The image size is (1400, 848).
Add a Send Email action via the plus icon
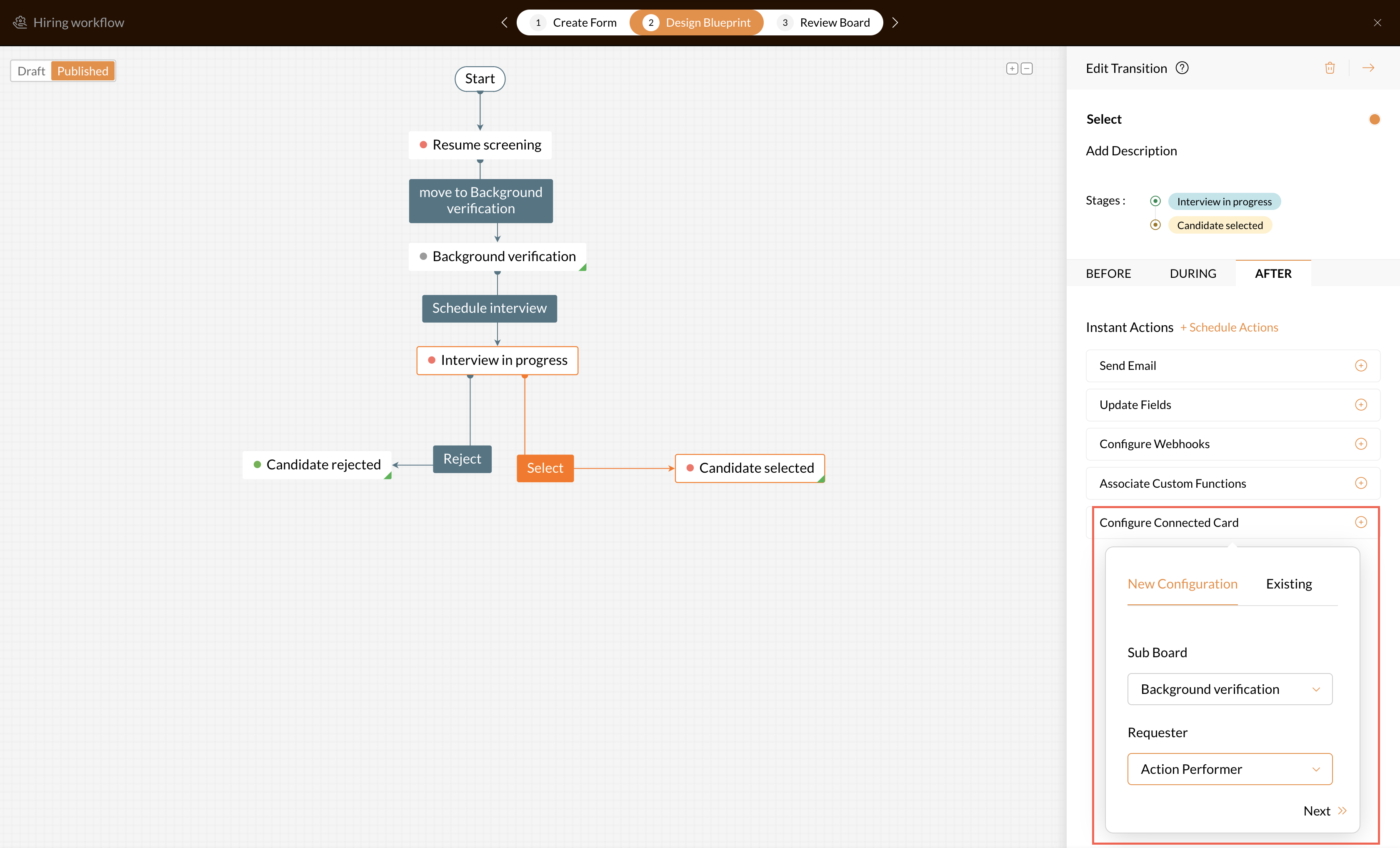pyautogui.click(x=1360, y=366)
